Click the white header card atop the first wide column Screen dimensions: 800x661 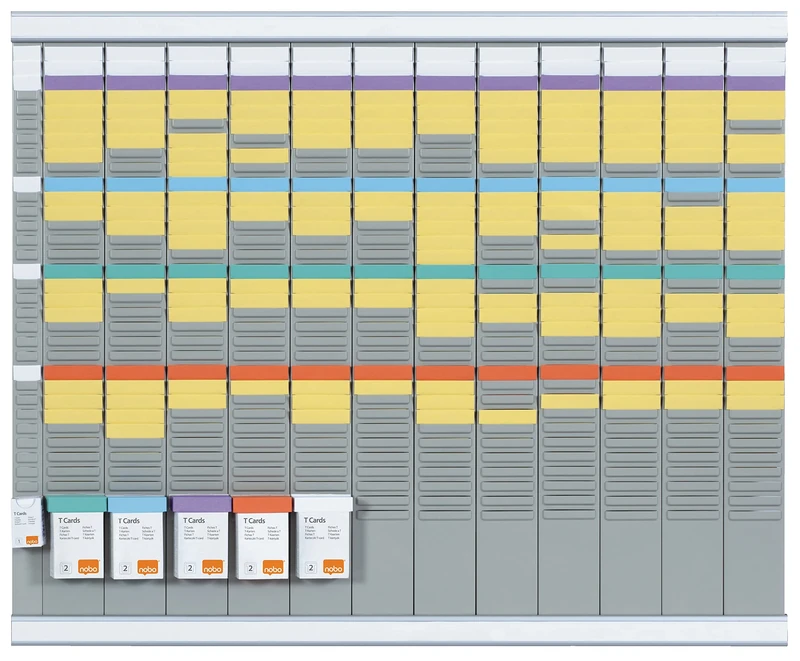click(73, 58)
